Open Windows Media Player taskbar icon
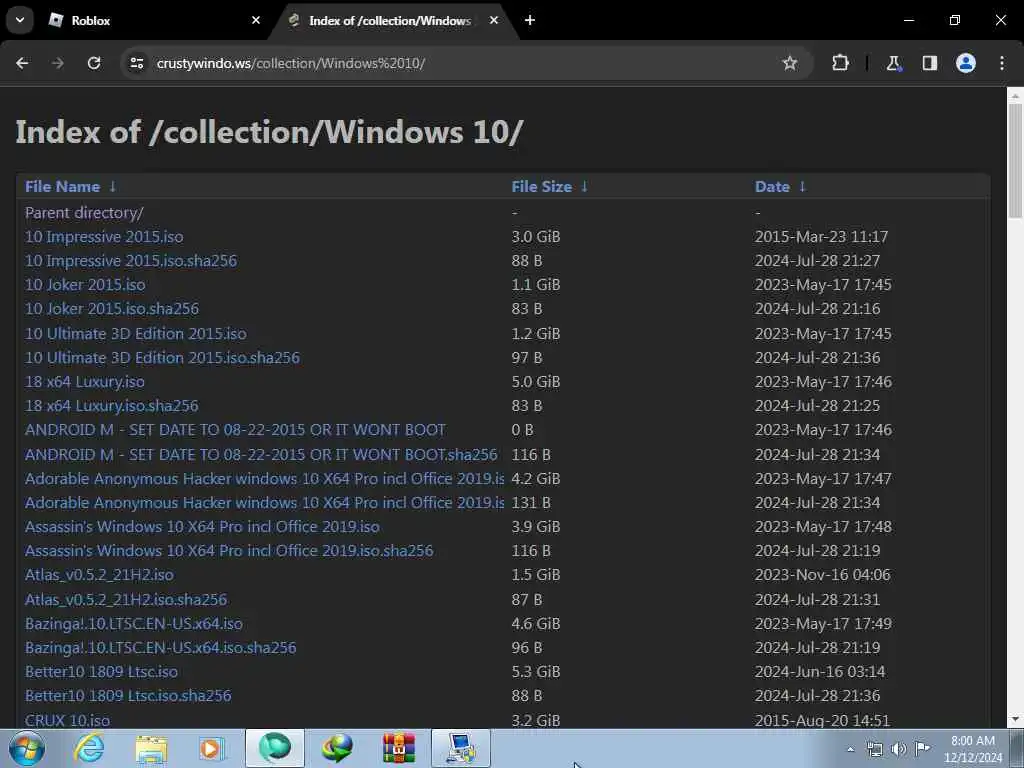 point(212,748)
